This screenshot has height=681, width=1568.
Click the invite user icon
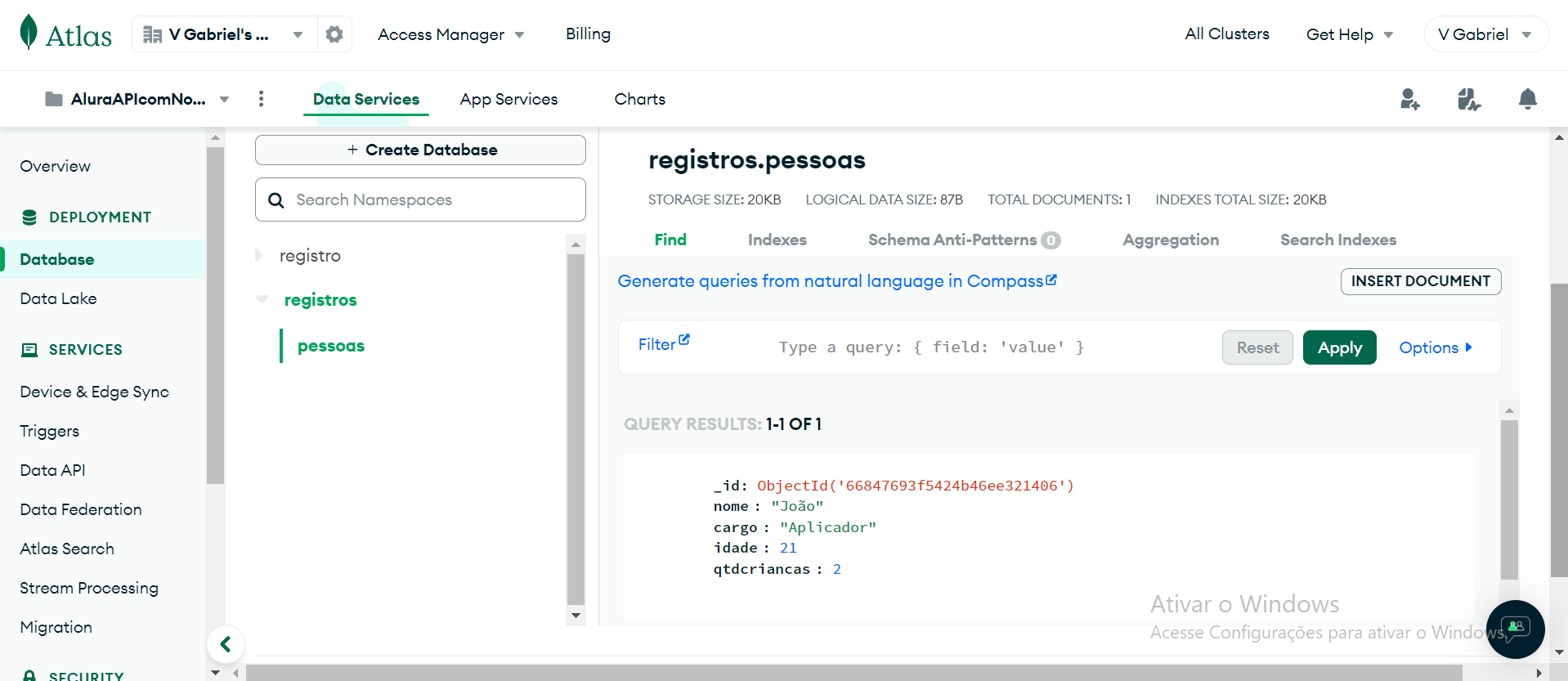coord(1409,100)
